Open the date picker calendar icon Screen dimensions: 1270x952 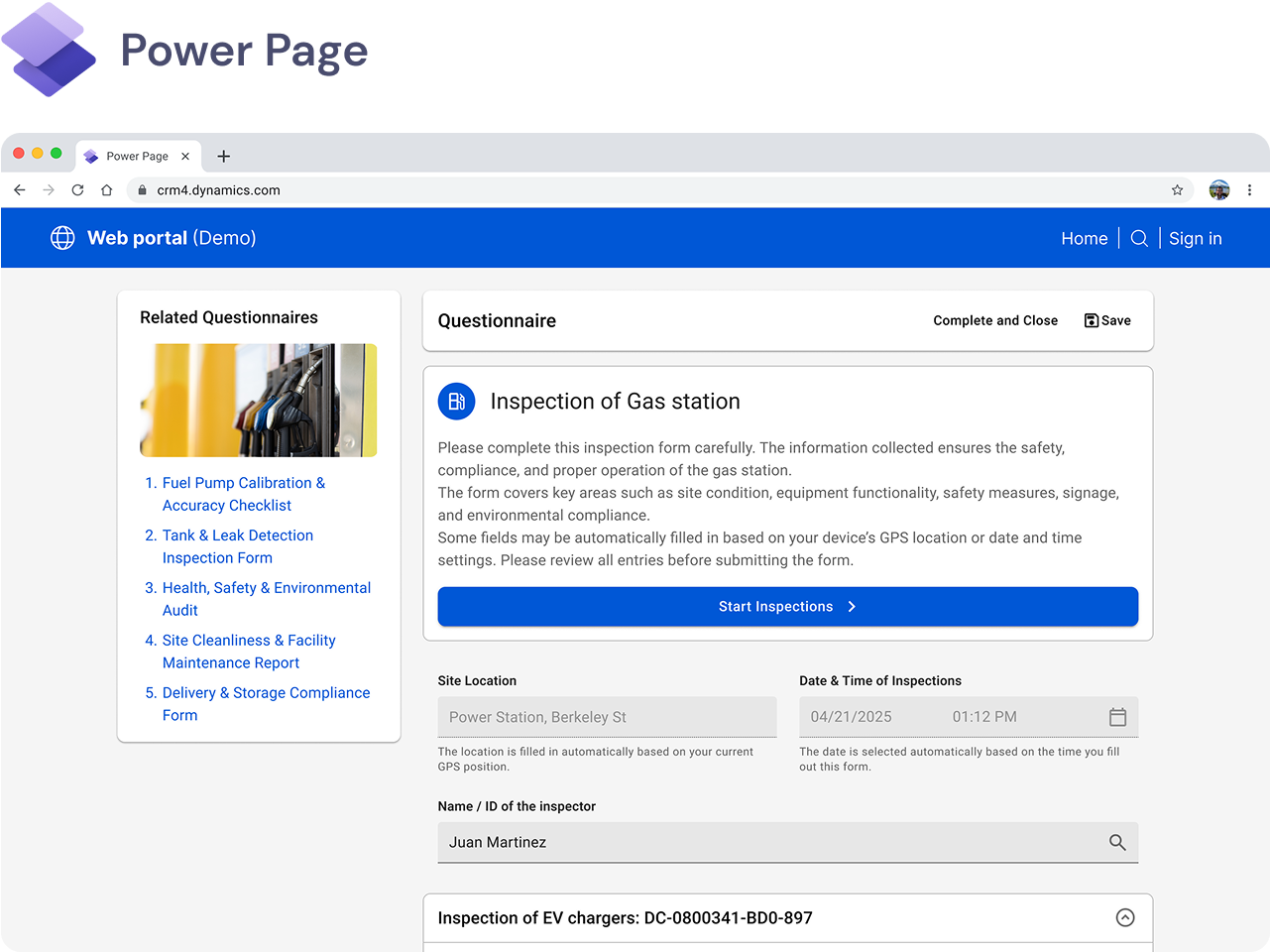(x=1118, y=716)
